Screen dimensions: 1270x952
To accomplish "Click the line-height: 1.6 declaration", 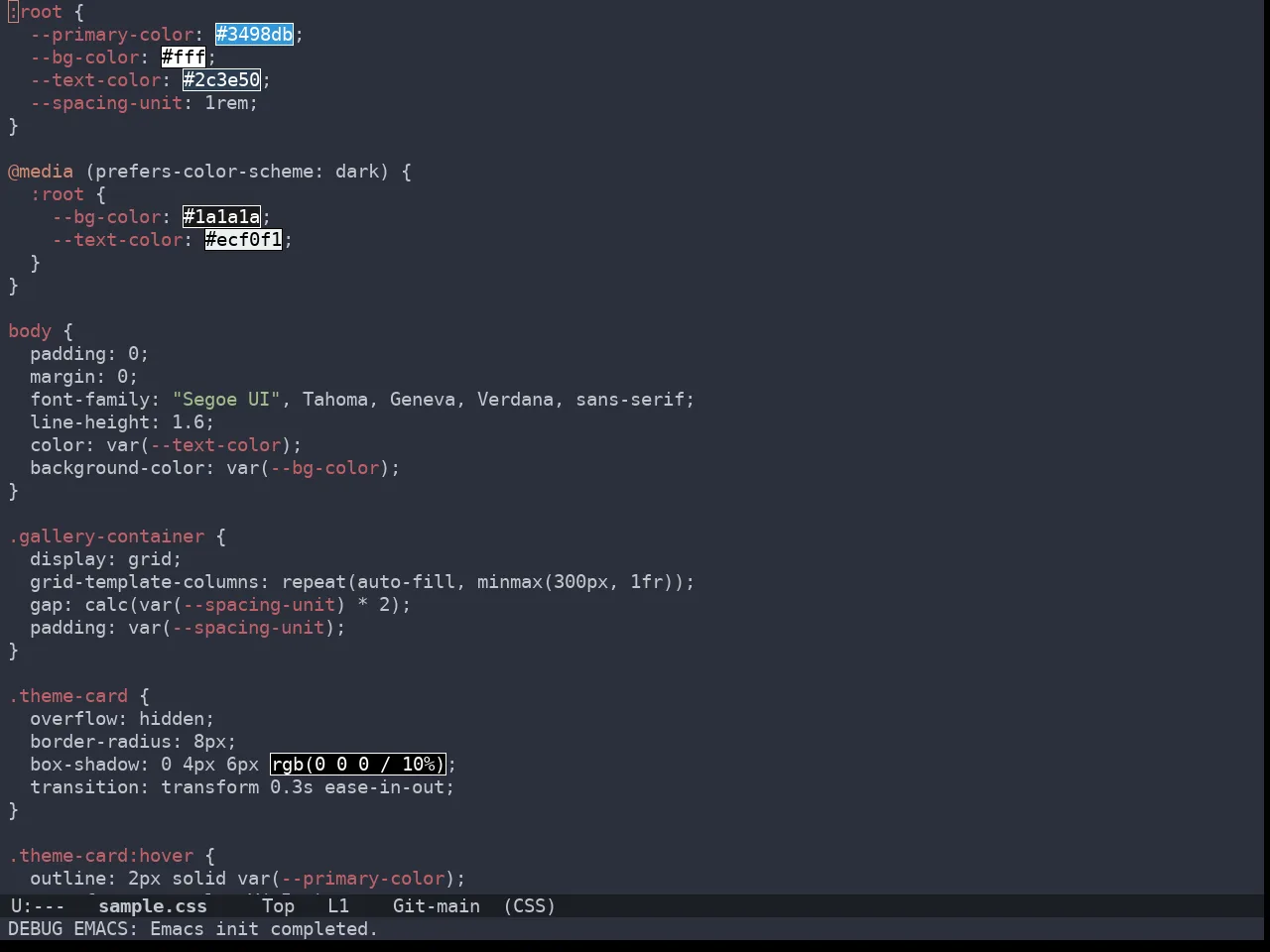I will click(x=122, y=422).
